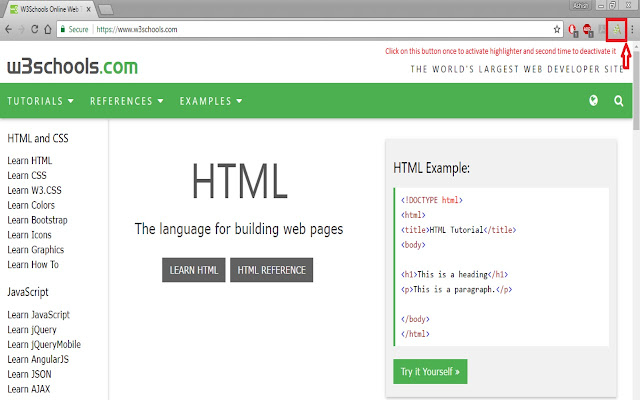Open the Learn Graphics link
This screenshot has height=400, width=640.
pos(36,249)
